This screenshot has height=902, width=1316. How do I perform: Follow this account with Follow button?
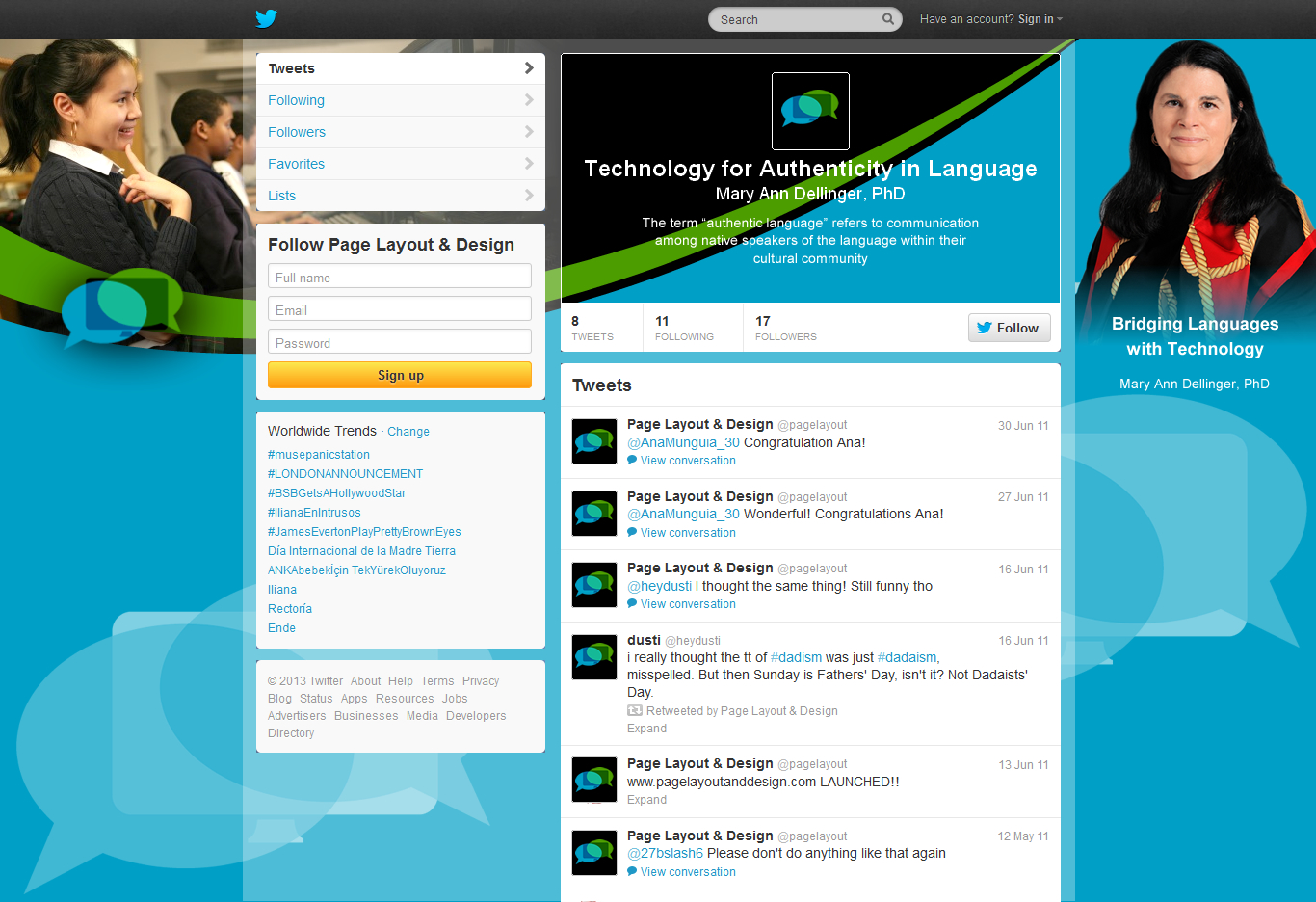(x=1009, y=328)
